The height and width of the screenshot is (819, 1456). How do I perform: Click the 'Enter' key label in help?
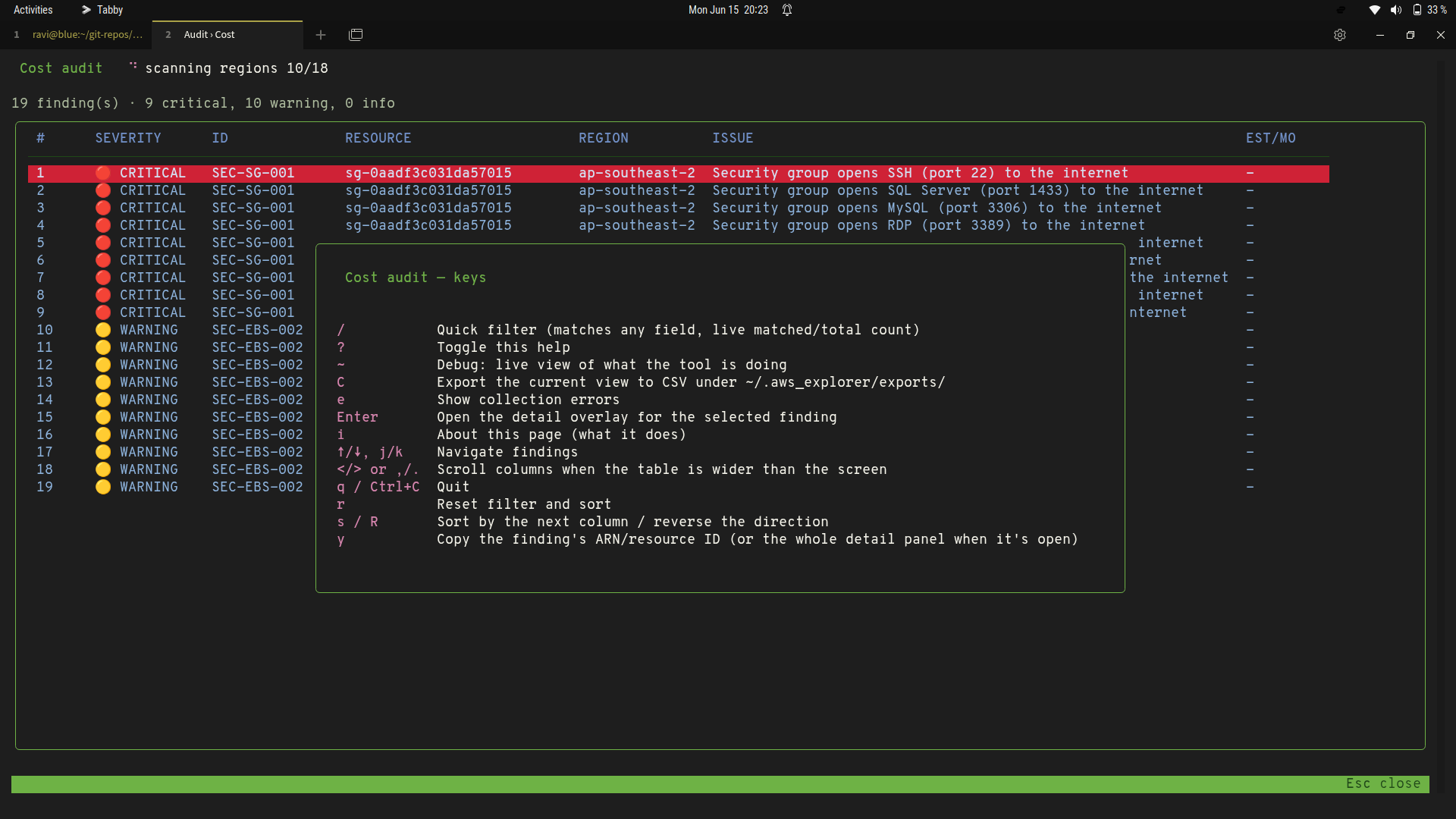tap(357, 417)
